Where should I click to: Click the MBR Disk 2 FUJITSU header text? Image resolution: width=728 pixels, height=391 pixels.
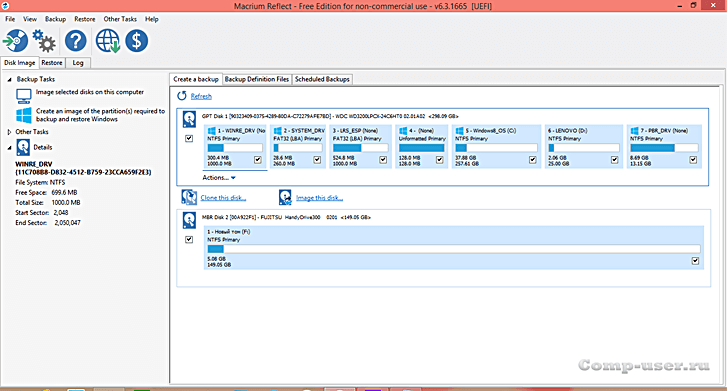286,217
